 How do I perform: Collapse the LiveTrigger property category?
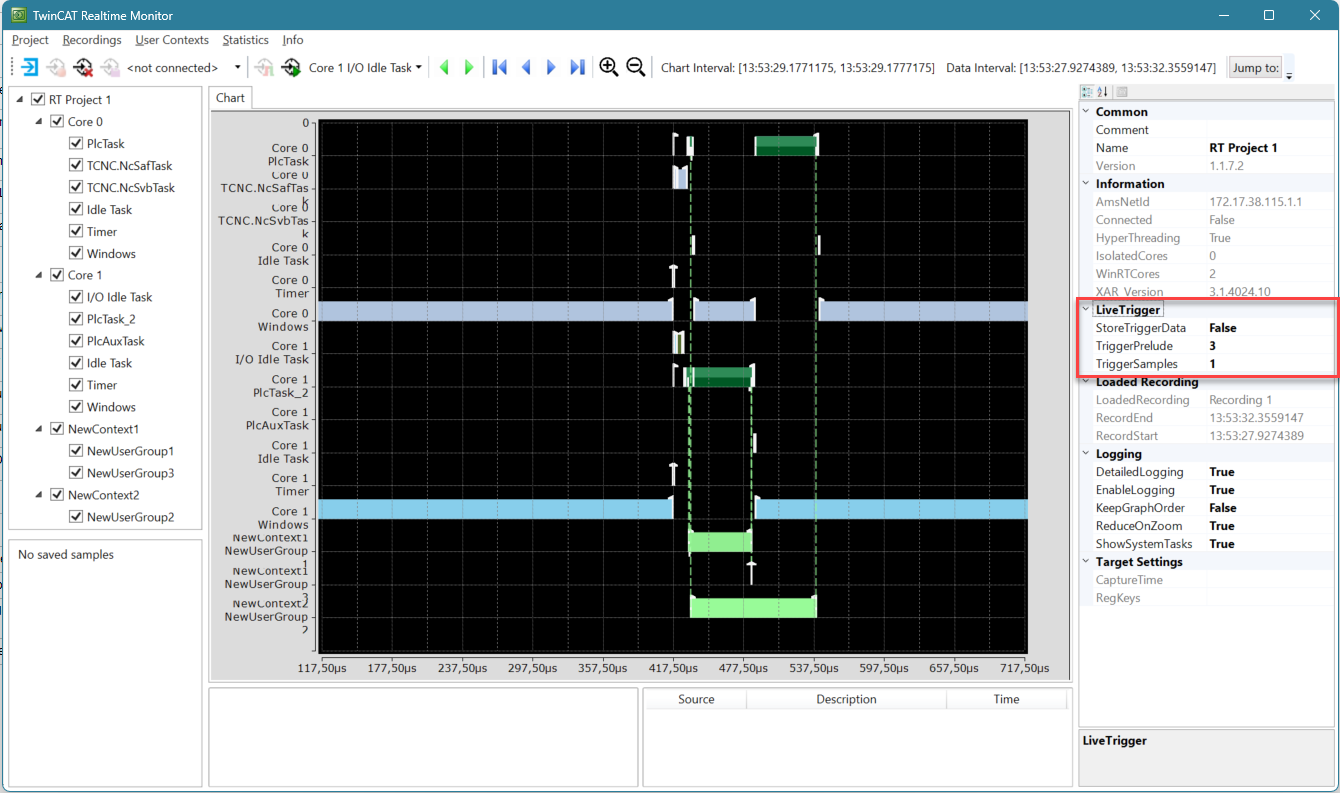pos(1087,310)
